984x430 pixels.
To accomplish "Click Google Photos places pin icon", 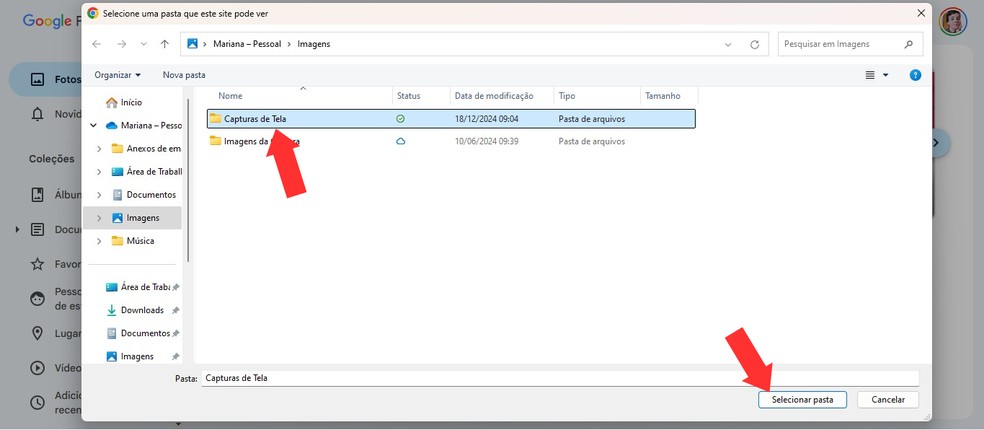I will click(38, 333).
